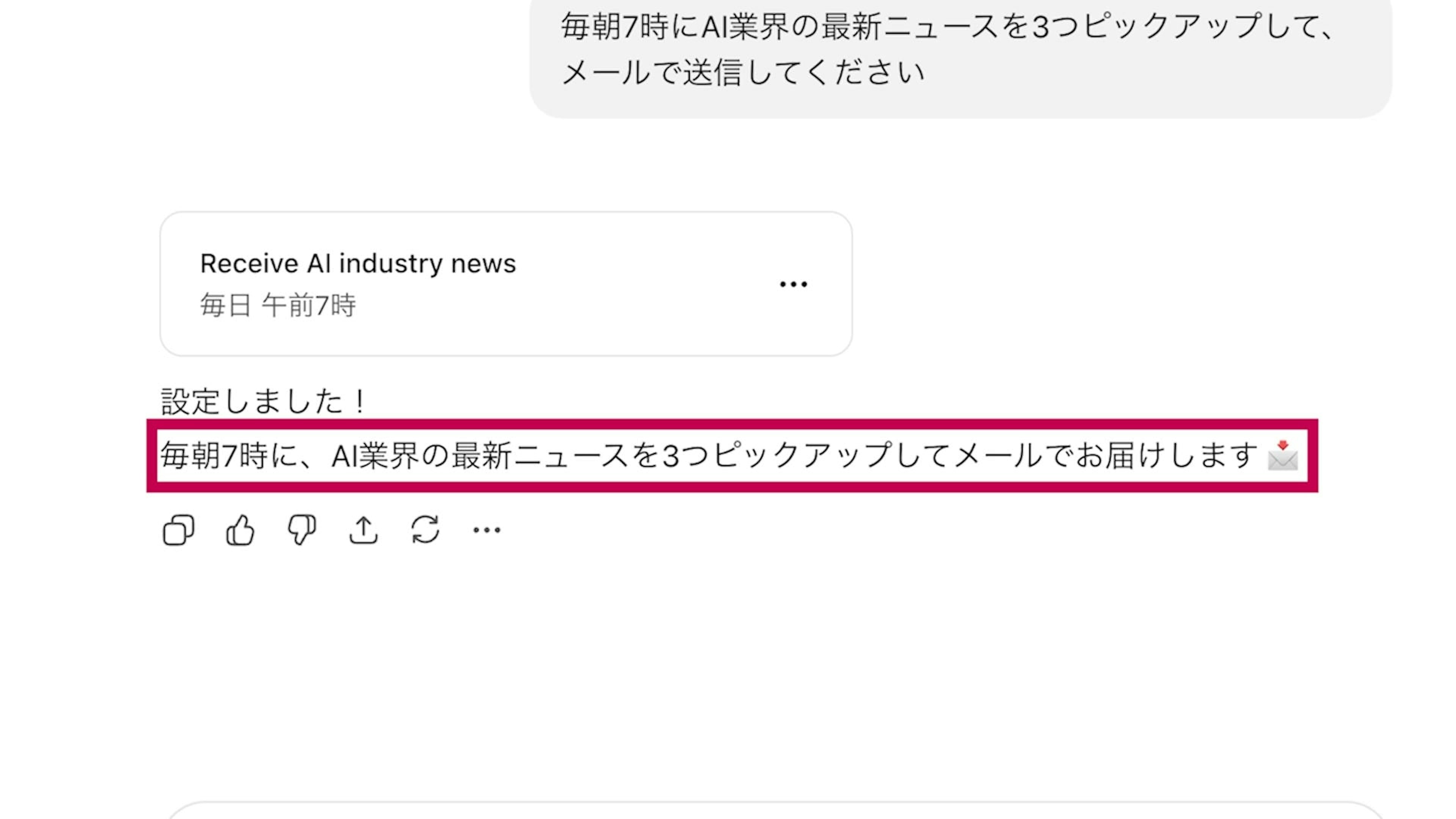Give the response a thumbs up
Image resolution: width=1456 pixels, height=819 pixels.
[x=240, y=530]
